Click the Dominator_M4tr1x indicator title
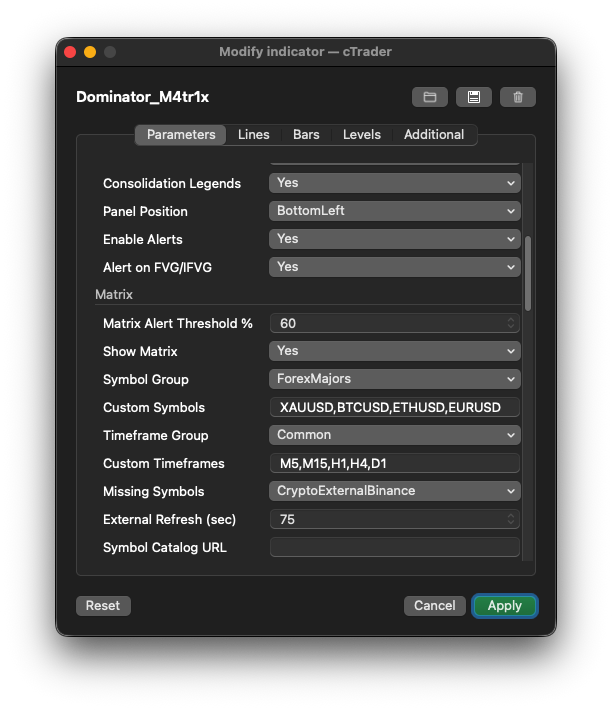The height and width of the screenshot is (710, 612). click(x=143, y=97)
